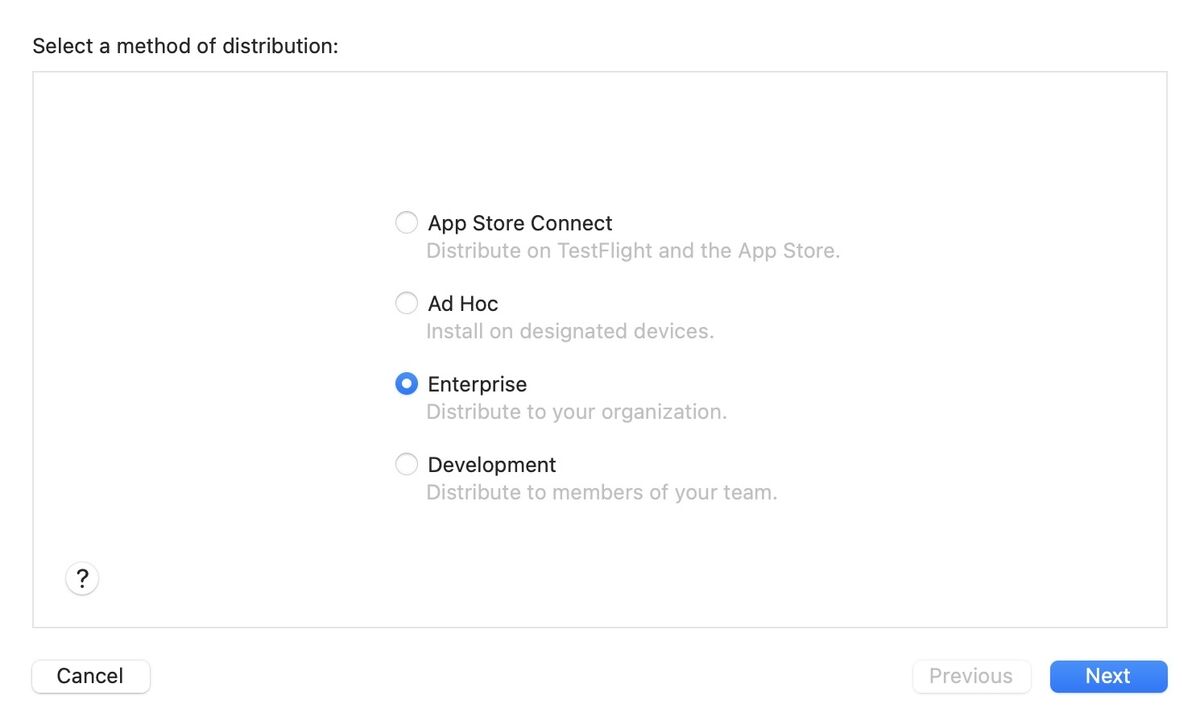Pick the Development distribution method

click(406, 464)
